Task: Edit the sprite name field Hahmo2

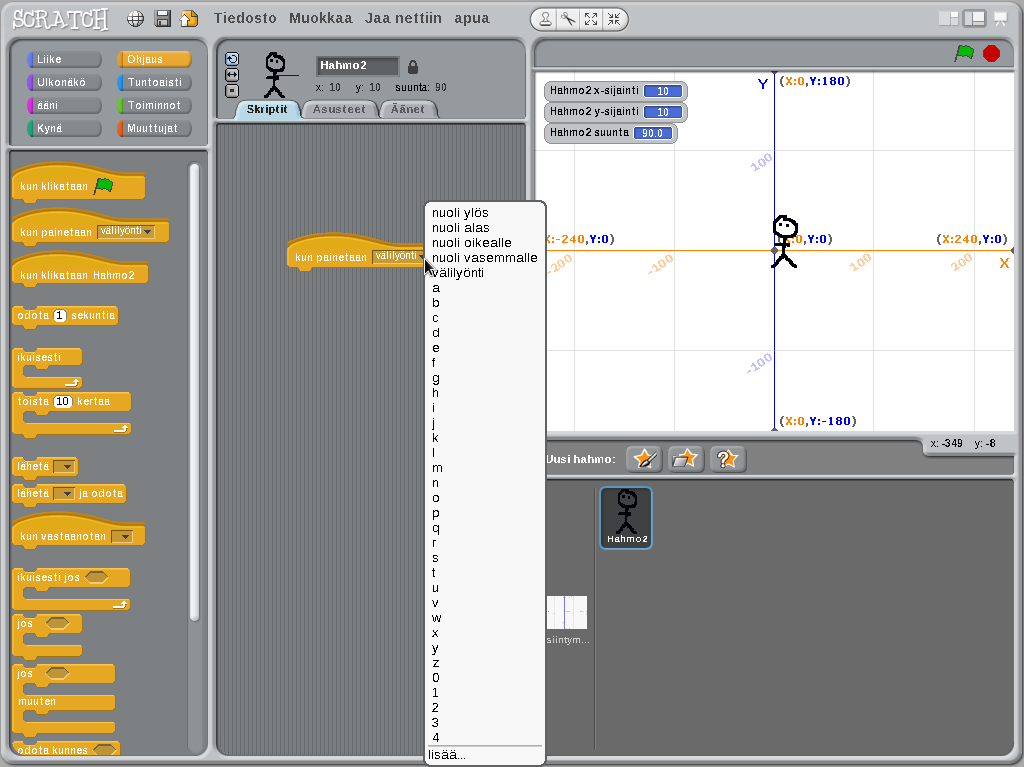Action: [357, 66]
